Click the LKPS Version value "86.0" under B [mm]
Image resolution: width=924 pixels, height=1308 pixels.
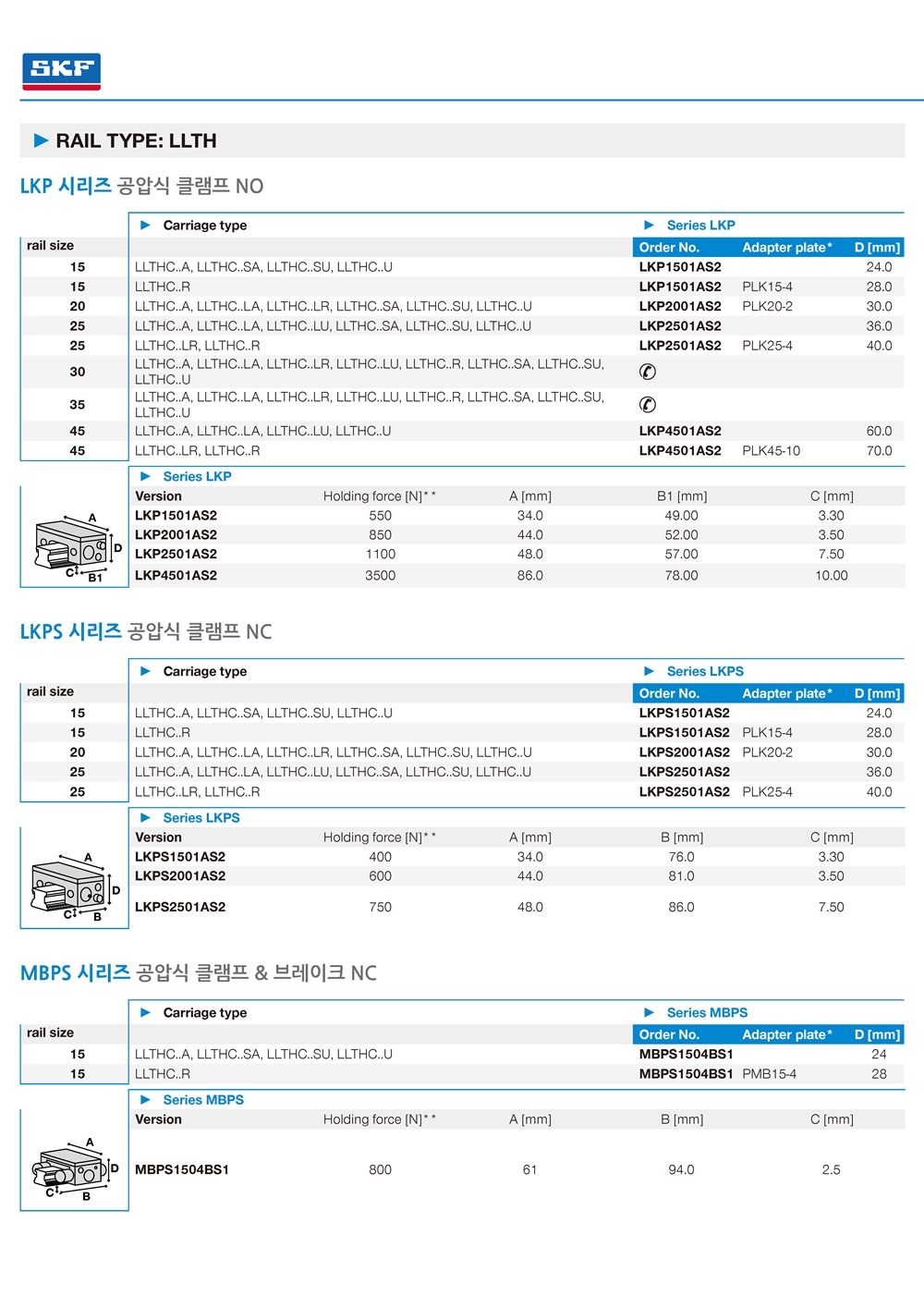coord(681,908)
